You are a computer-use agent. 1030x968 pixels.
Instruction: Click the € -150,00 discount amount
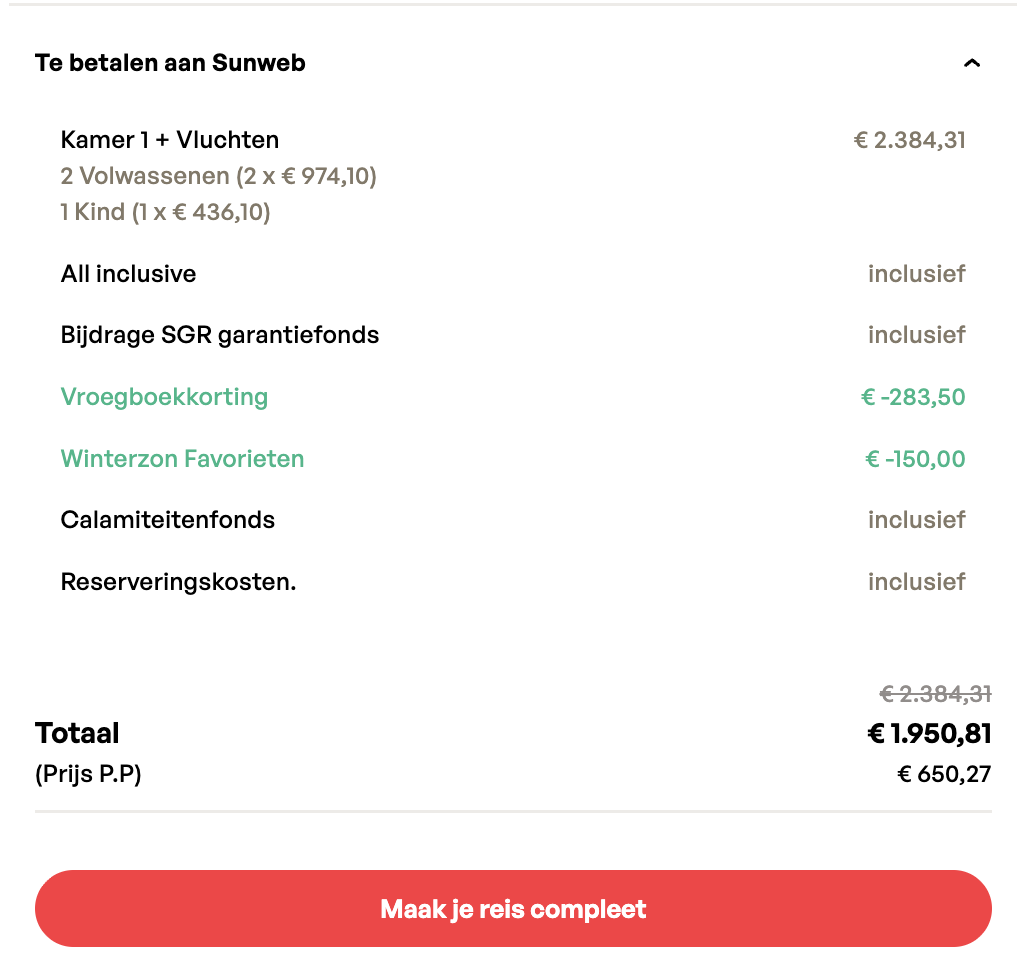pos(915,459)
